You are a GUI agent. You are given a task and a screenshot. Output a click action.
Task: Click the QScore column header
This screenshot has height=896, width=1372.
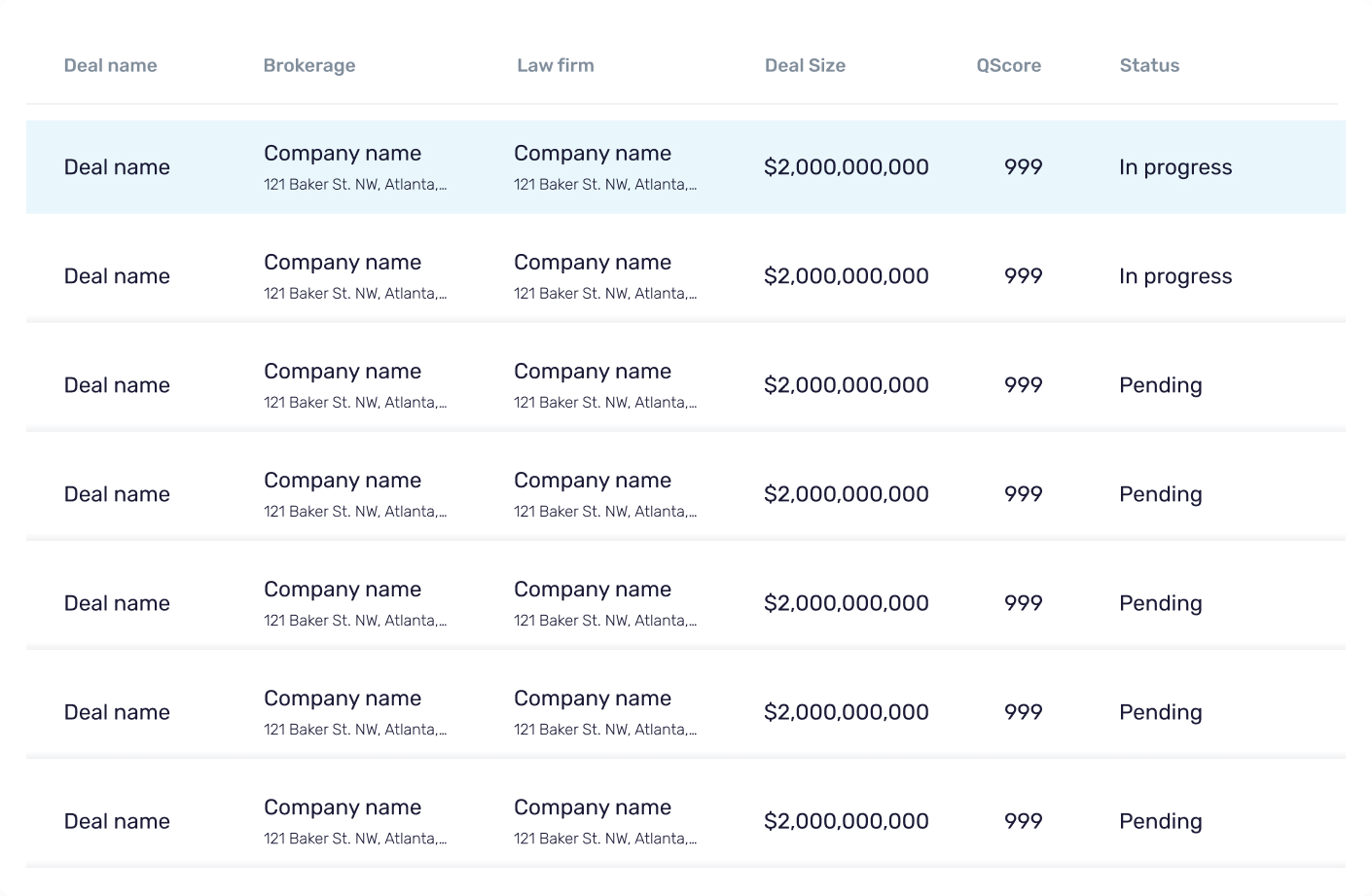[1008, 65]
